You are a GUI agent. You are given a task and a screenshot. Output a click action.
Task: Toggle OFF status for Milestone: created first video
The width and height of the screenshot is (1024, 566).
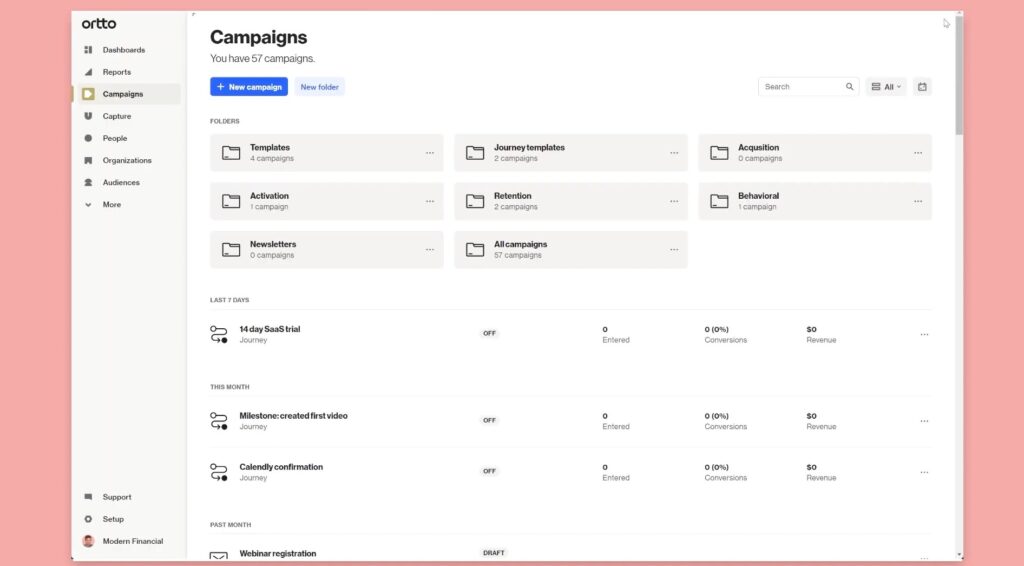[x=489, y=420]
